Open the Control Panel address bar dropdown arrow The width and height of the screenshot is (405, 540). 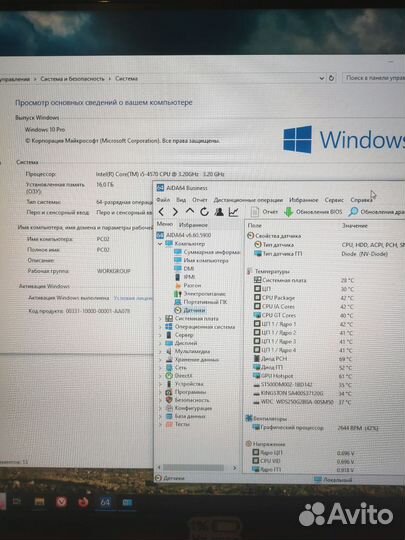click(322, 78)
